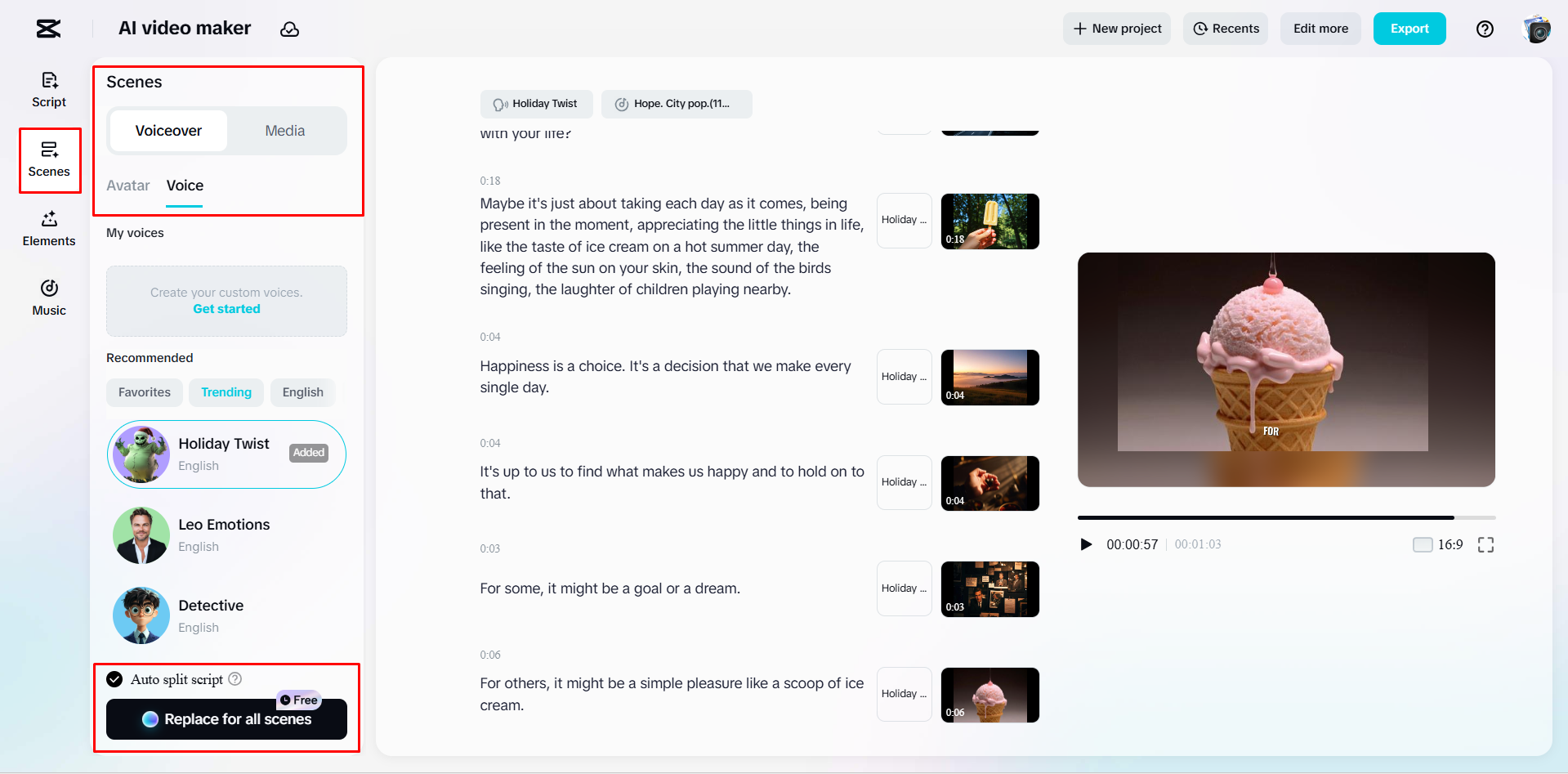Image resolution: width=1568 pixels, height=774 pixels.
Task: Open the help question mark icon
Action: 1485,29
